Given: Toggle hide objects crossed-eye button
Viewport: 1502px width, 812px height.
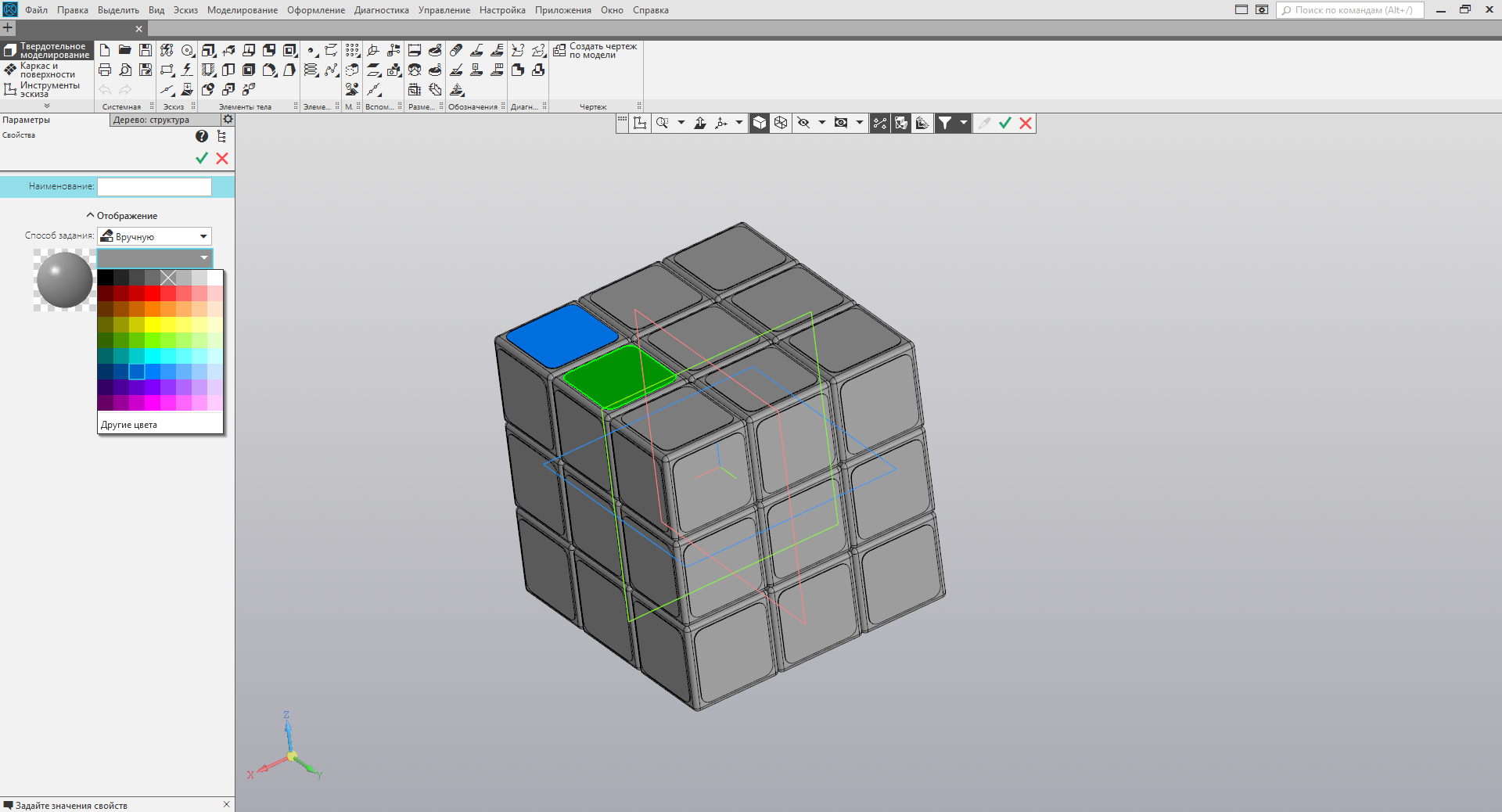Looking at the screenshot, I should pos(803,123).
